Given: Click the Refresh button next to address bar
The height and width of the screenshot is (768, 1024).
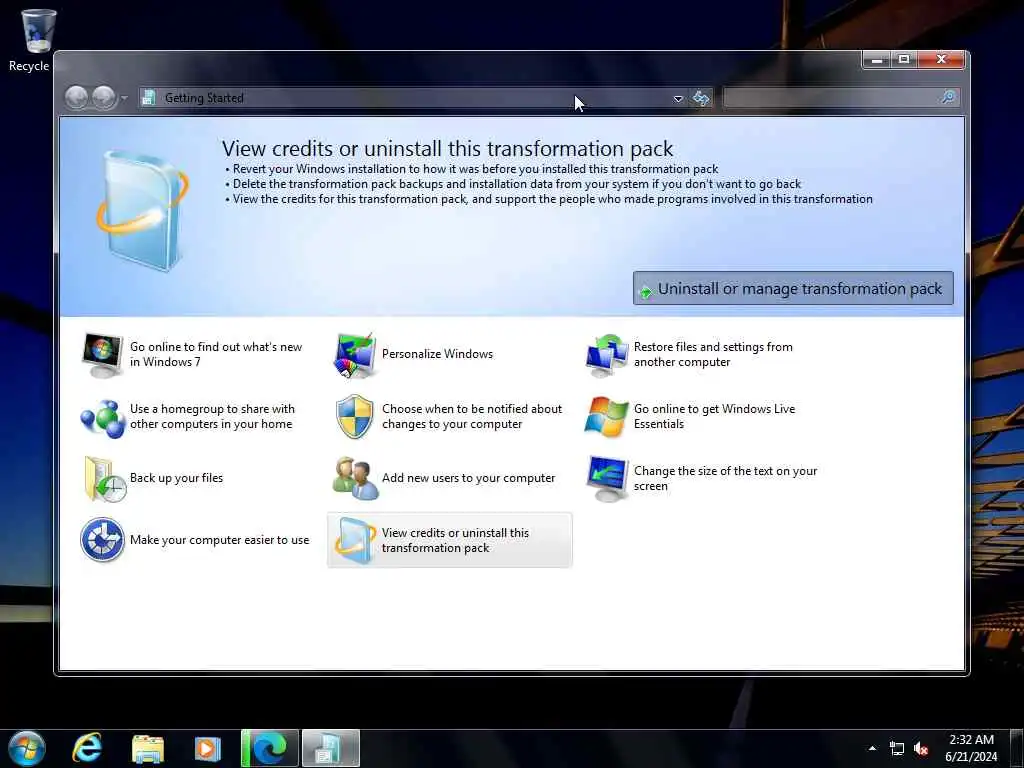Looking at the screenshot, I should pyautogui.click(x=701, y=98).
